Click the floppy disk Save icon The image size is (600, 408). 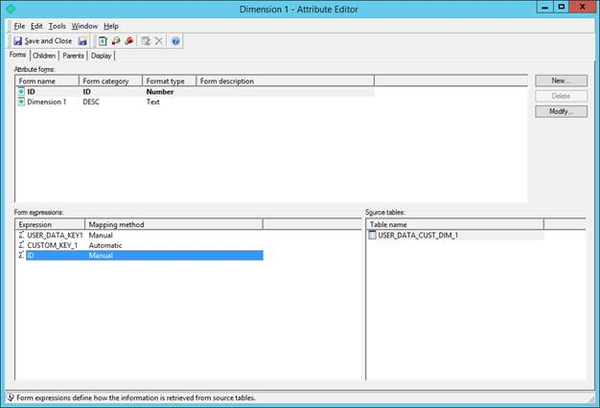coord(83,41)
